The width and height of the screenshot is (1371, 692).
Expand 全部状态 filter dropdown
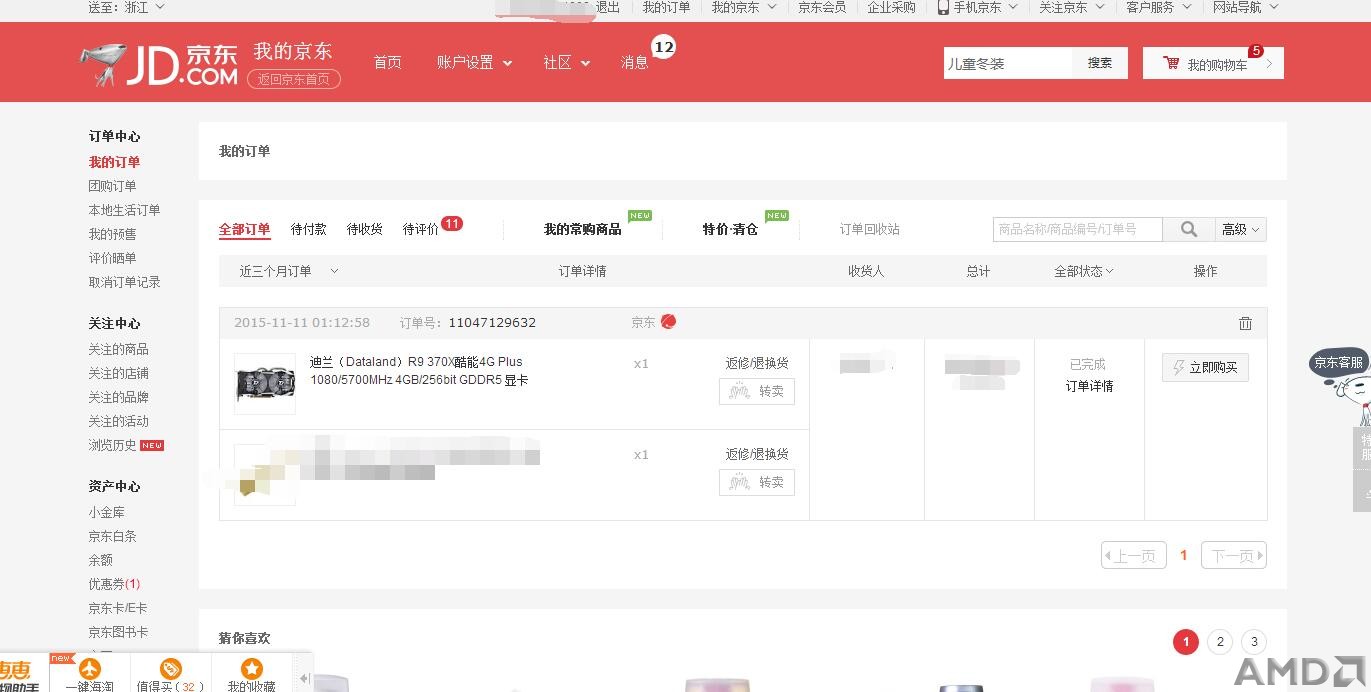click(x=1083, y=271)
